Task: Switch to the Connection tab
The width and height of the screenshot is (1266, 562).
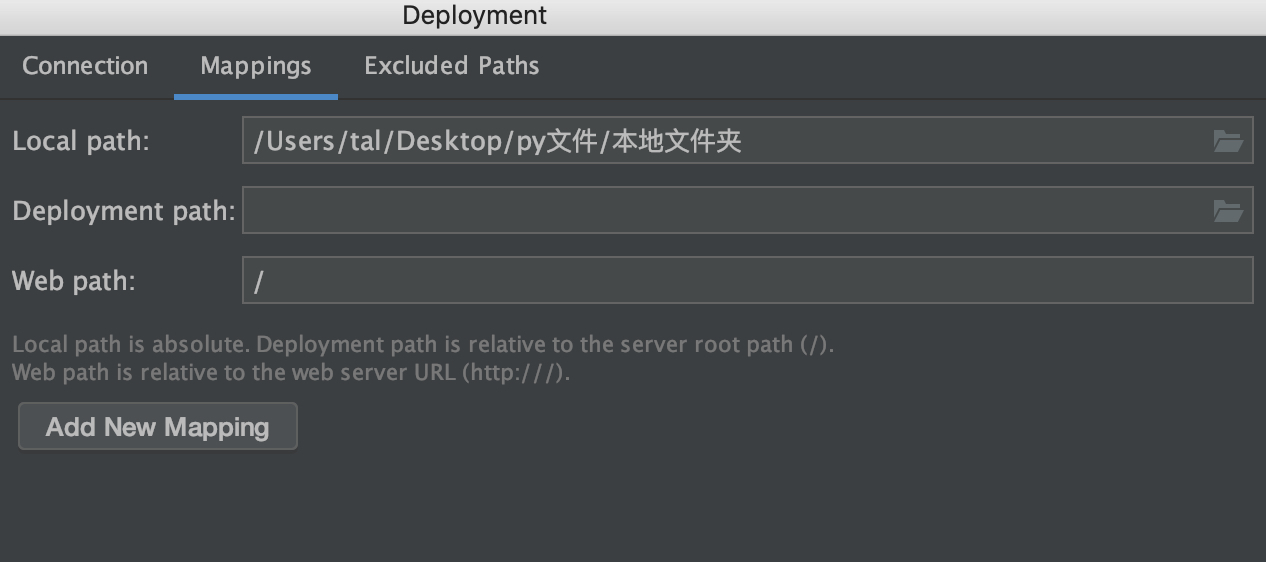Action: pos(85,66)
